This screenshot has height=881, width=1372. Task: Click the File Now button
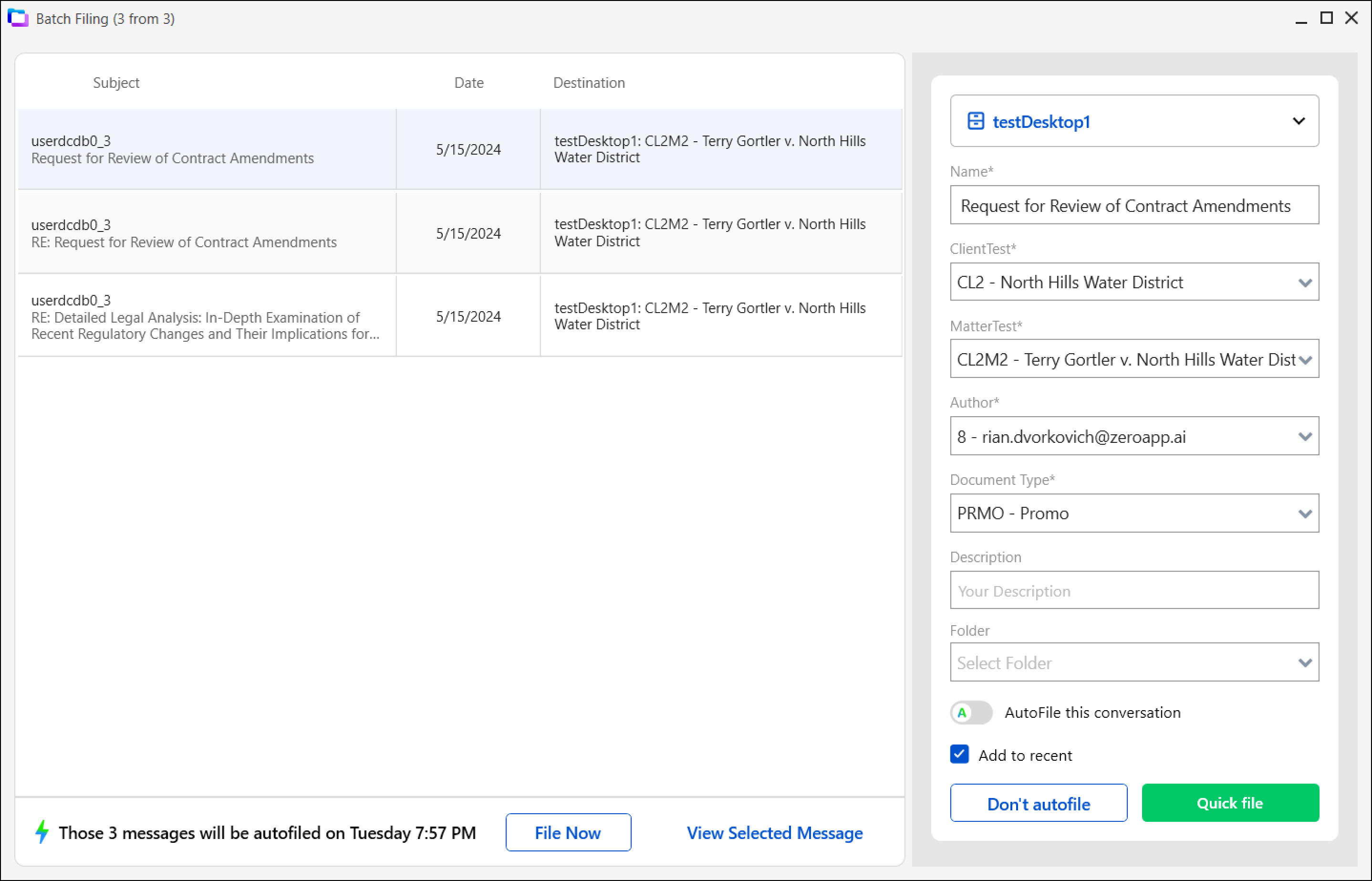click(568, 833)
